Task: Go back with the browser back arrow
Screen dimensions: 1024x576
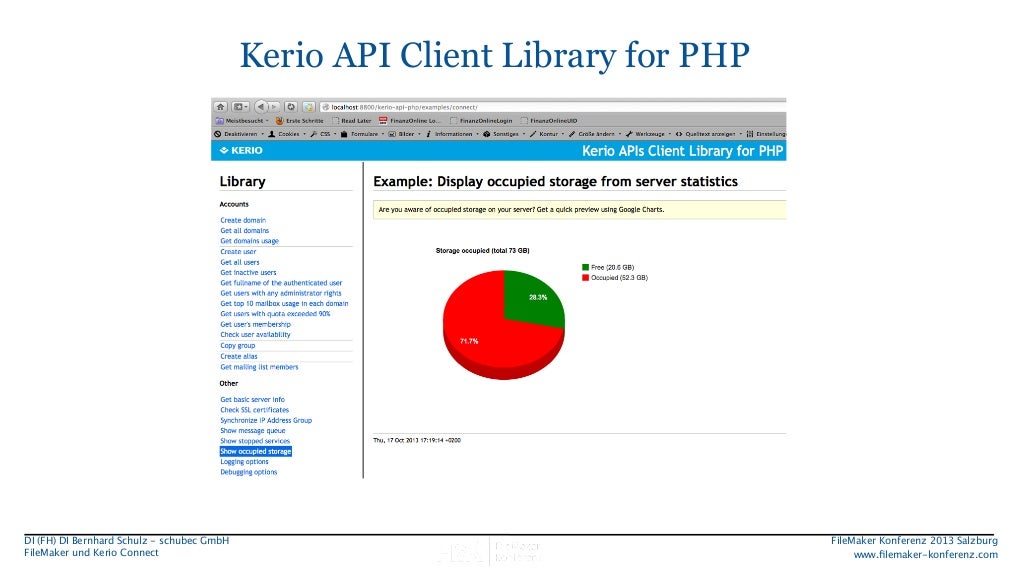Action: click(x=261, y=106)
